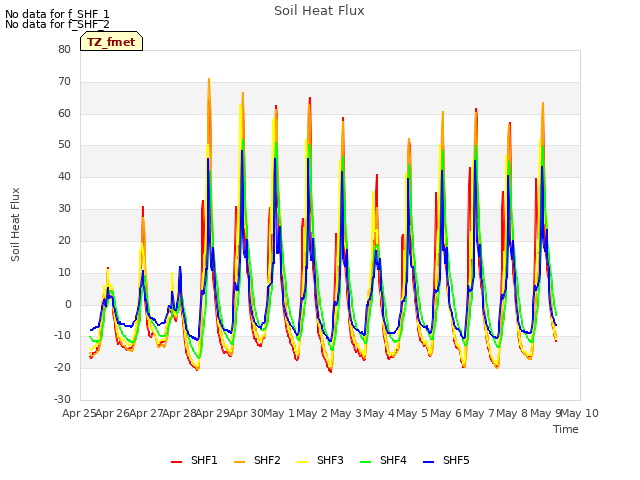Click the 'May 1' x-axis tick label
Image resolution: width=640 pixels, height=480 pixels.
pyautogui.click(x=279, y=413)
